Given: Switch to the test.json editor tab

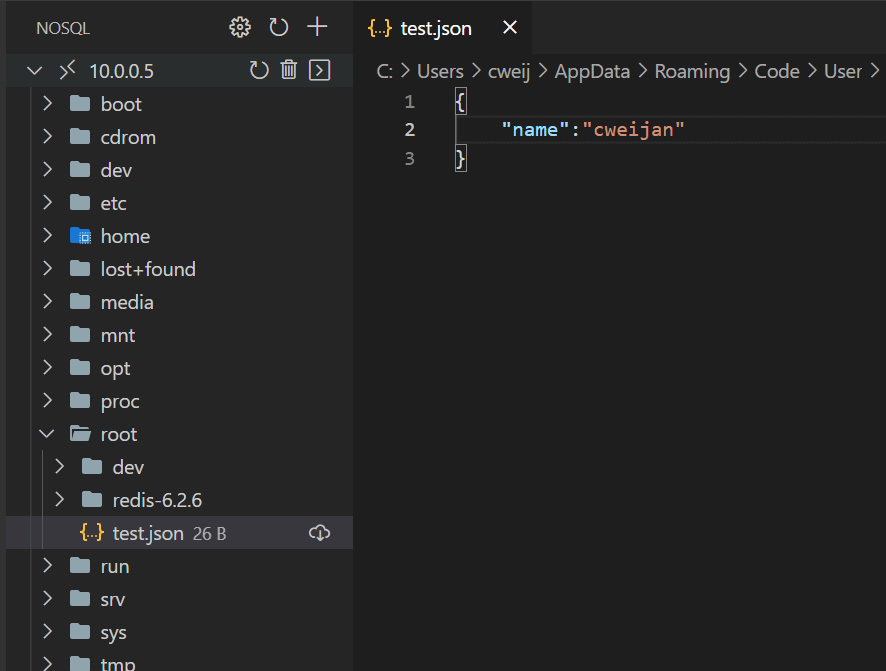Looking at the screenshot, I should tap(435, 28).
